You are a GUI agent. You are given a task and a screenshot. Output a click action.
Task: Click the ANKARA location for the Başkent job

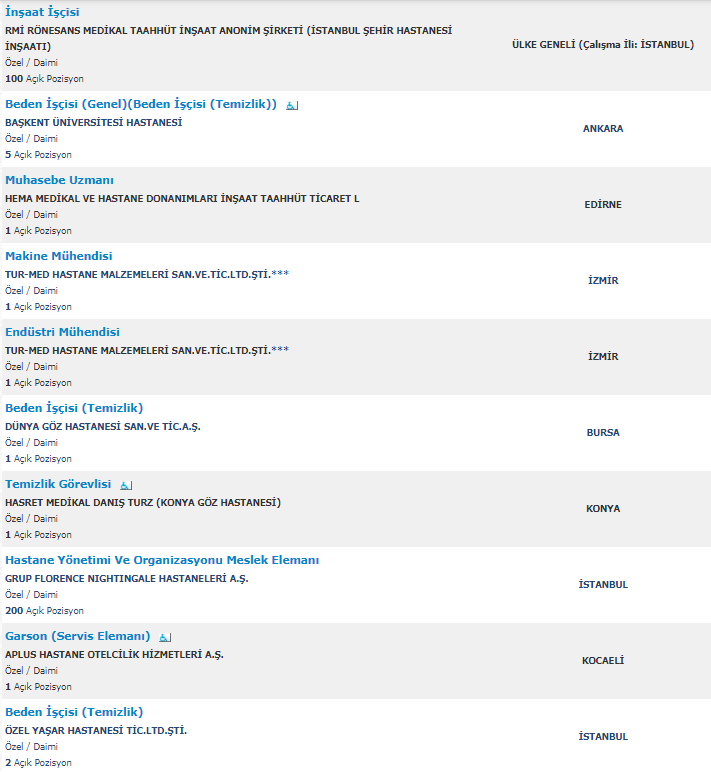click(x=603, y=129)
